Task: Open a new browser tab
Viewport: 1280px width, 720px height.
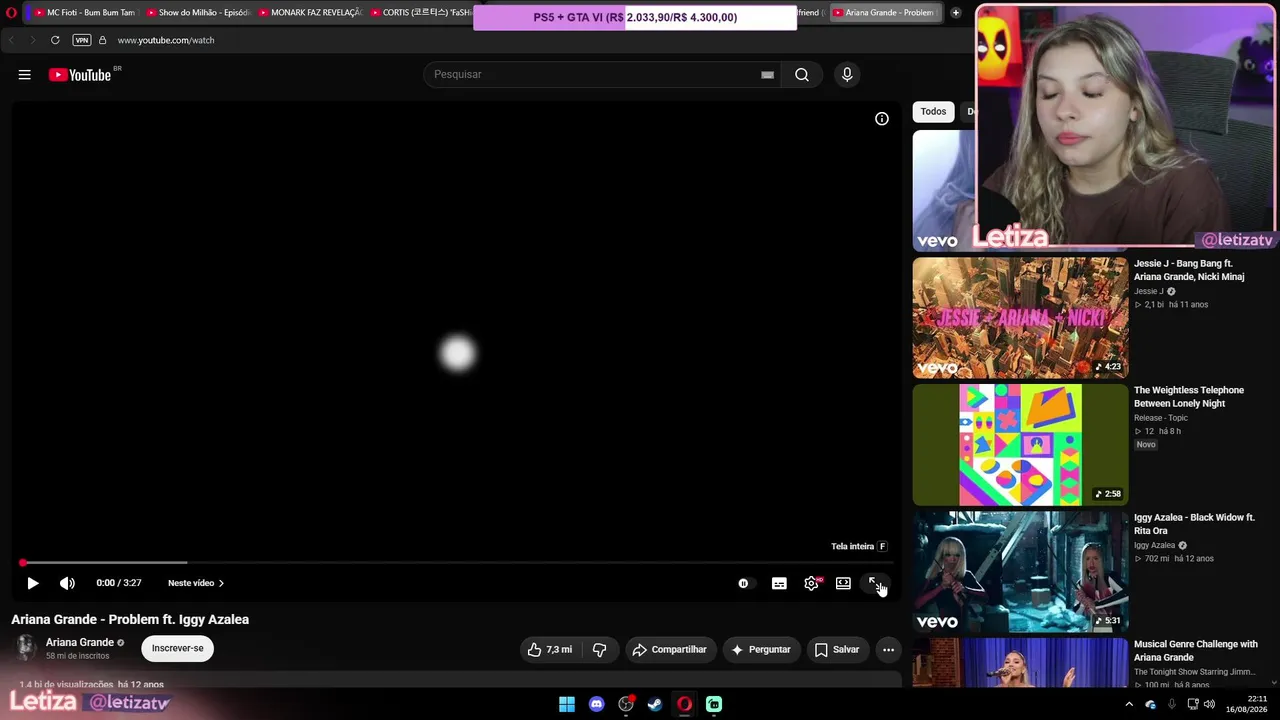Action: pos(956,13)
